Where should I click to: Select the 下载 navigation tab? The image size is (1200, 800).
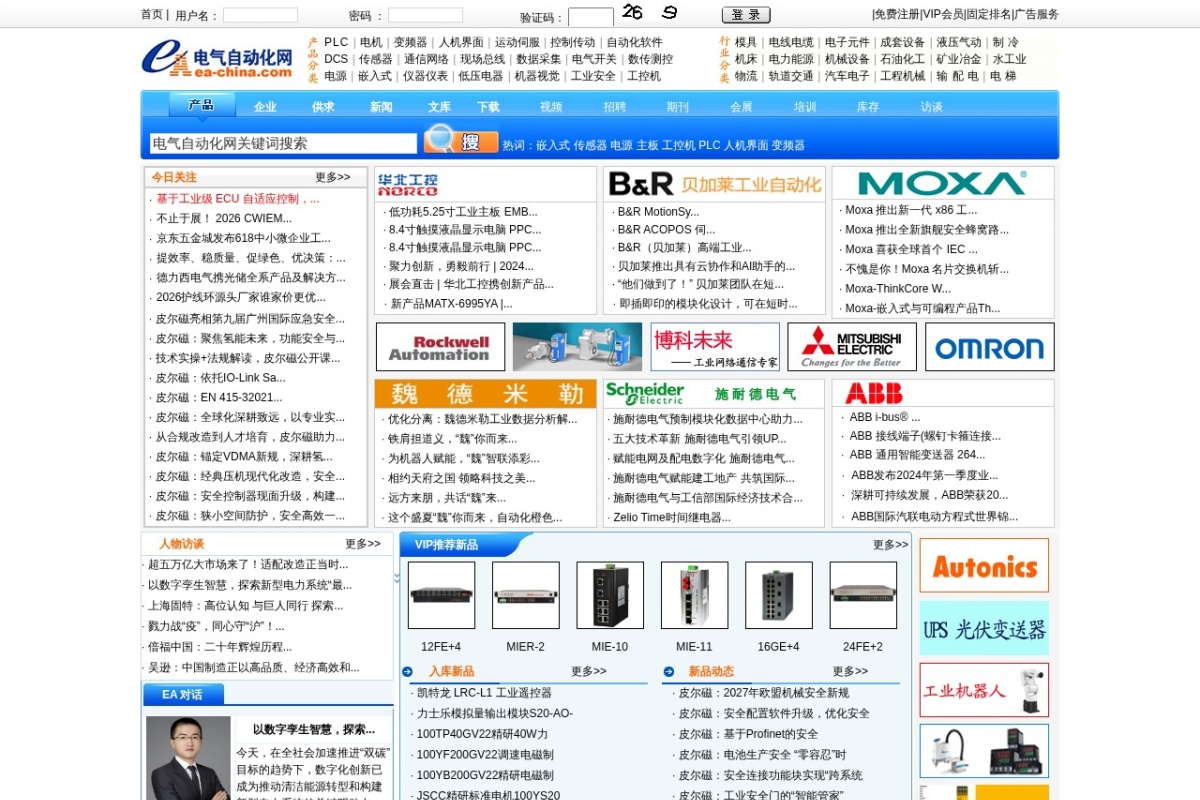(488, 107)
